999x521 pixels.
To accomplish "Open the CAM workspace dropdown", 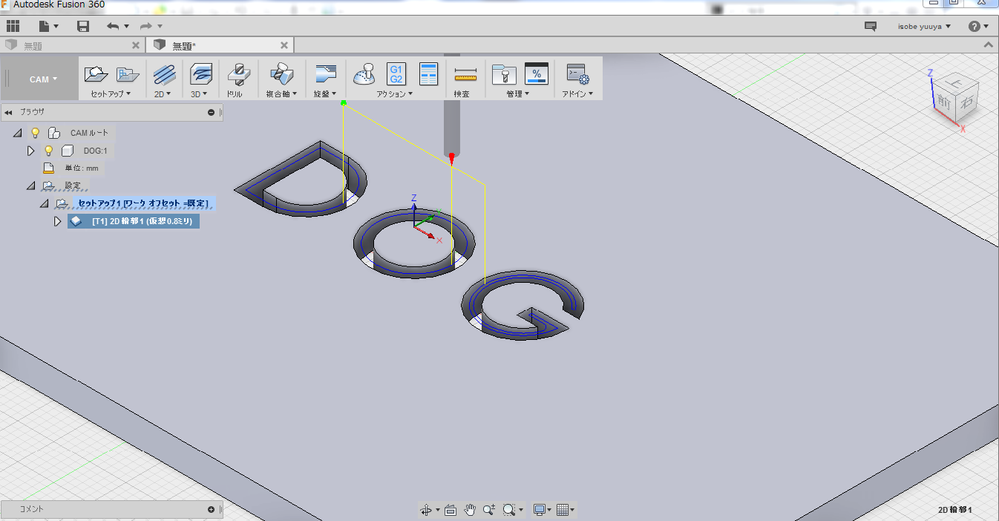I will [x=42, y=79].
